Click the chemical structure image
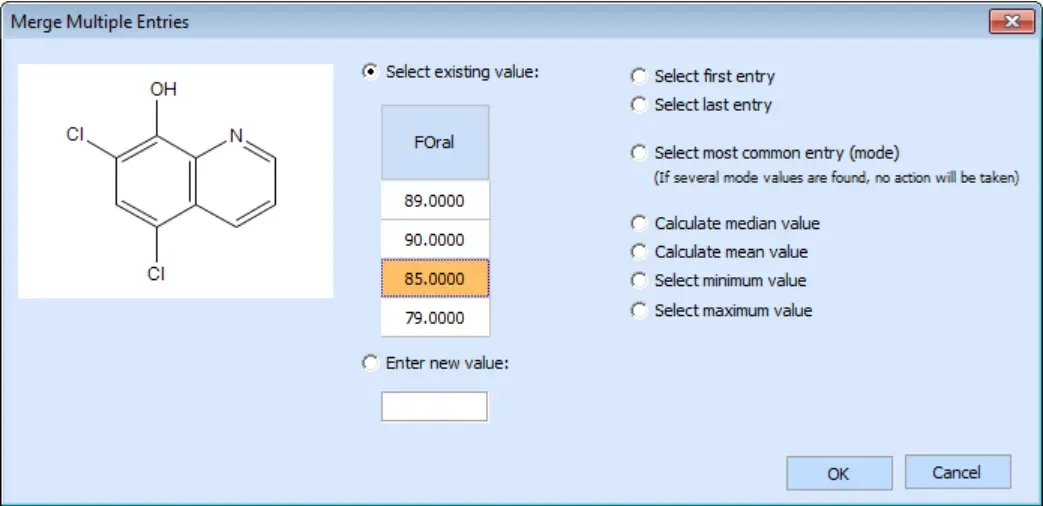The height and width of the screenshot is (506, 1043). point(176,181)
